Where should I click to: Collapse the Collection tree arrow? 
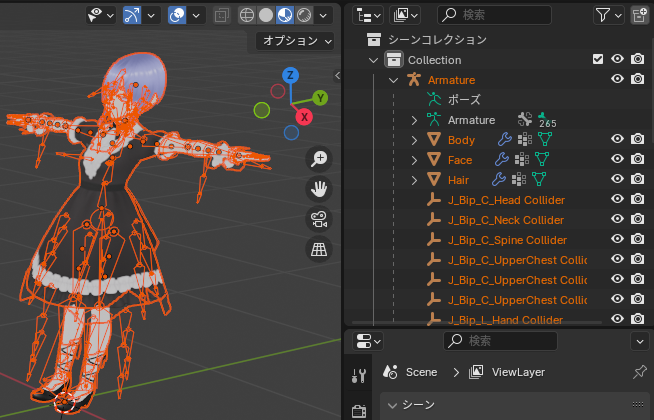click(x=373, y=60)
